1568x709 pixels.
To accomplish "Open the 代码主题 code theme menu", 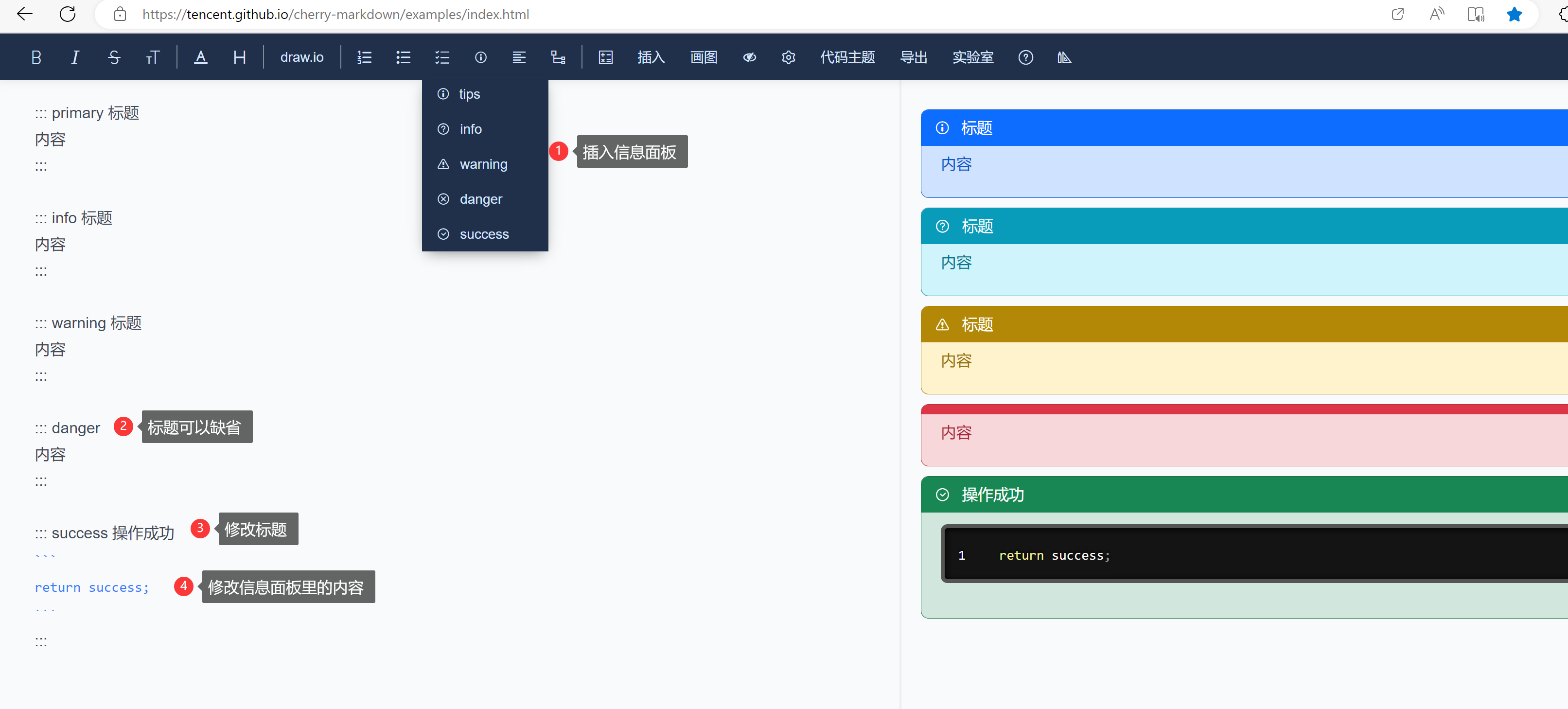I will tap(847, 56).
